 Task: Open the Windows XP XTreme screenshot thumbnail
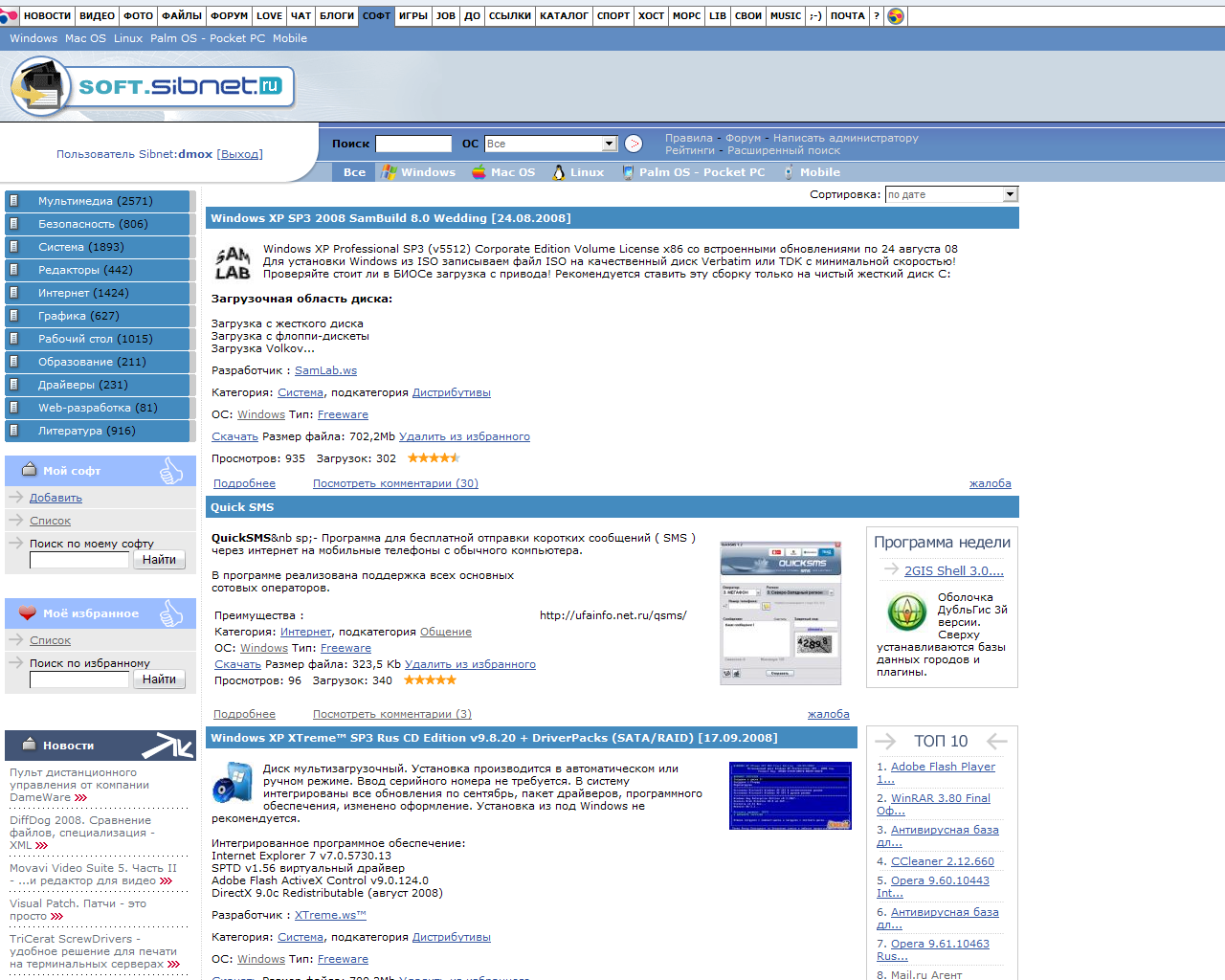tap(790, 796)
